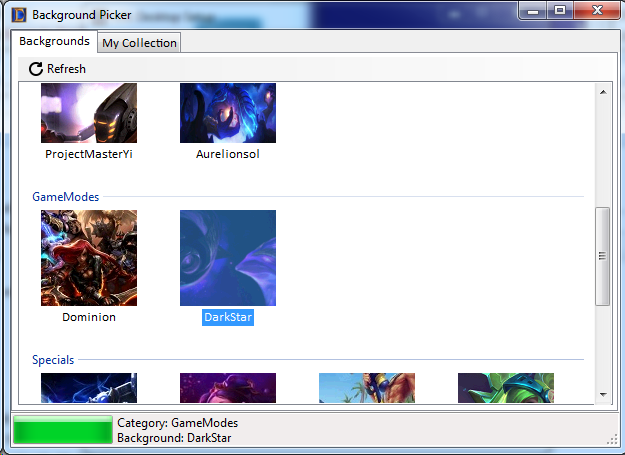Select the Backgrounds tab
This screenshot has height=455, width=625.
tap(54, 41)
